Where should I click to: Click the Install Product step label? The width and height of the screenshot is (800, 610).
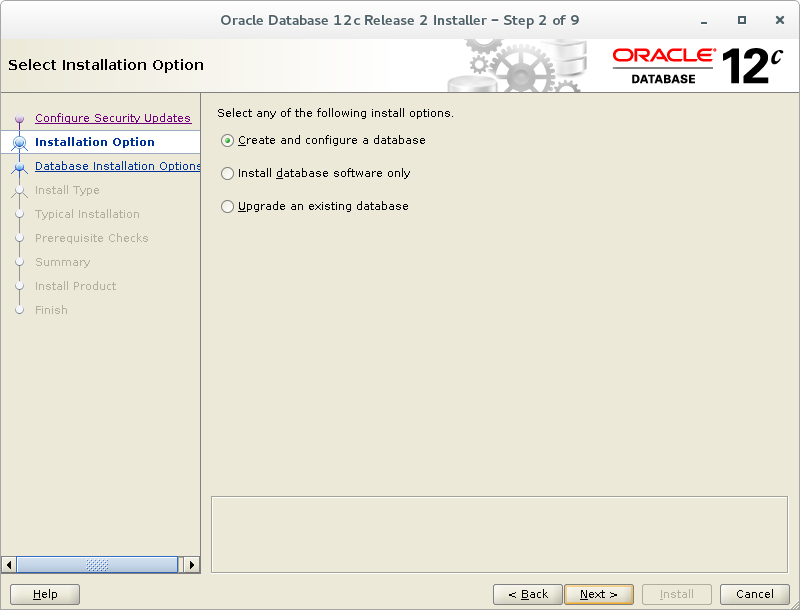tap(76, 286)
